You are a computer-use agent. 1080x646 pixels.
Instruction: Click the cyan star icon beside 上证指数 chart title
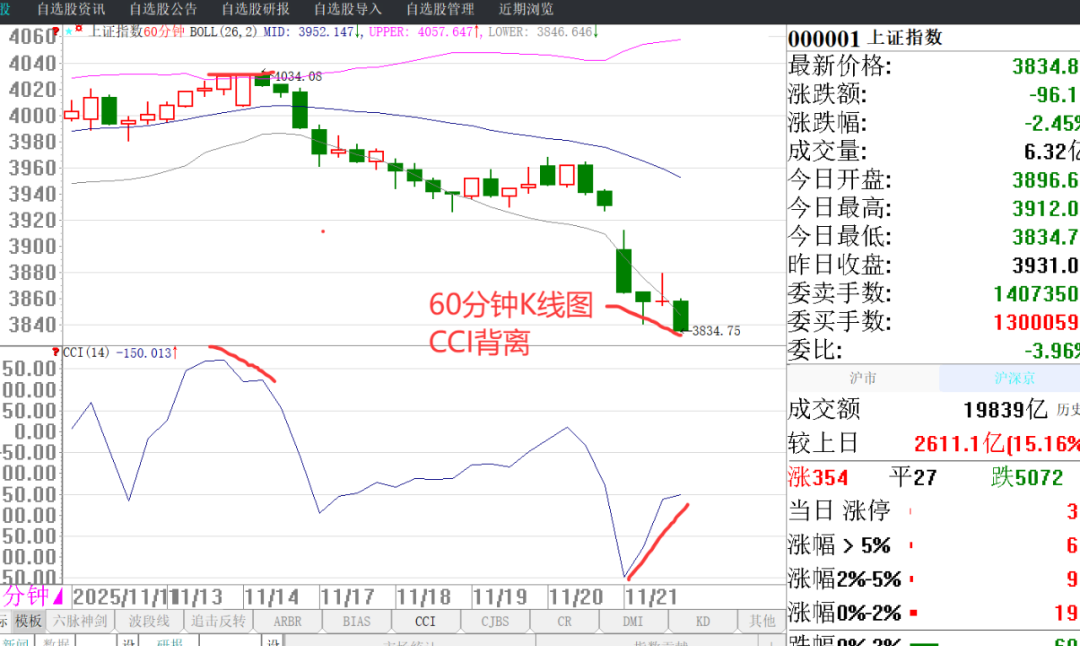click(x=69, y=31)
